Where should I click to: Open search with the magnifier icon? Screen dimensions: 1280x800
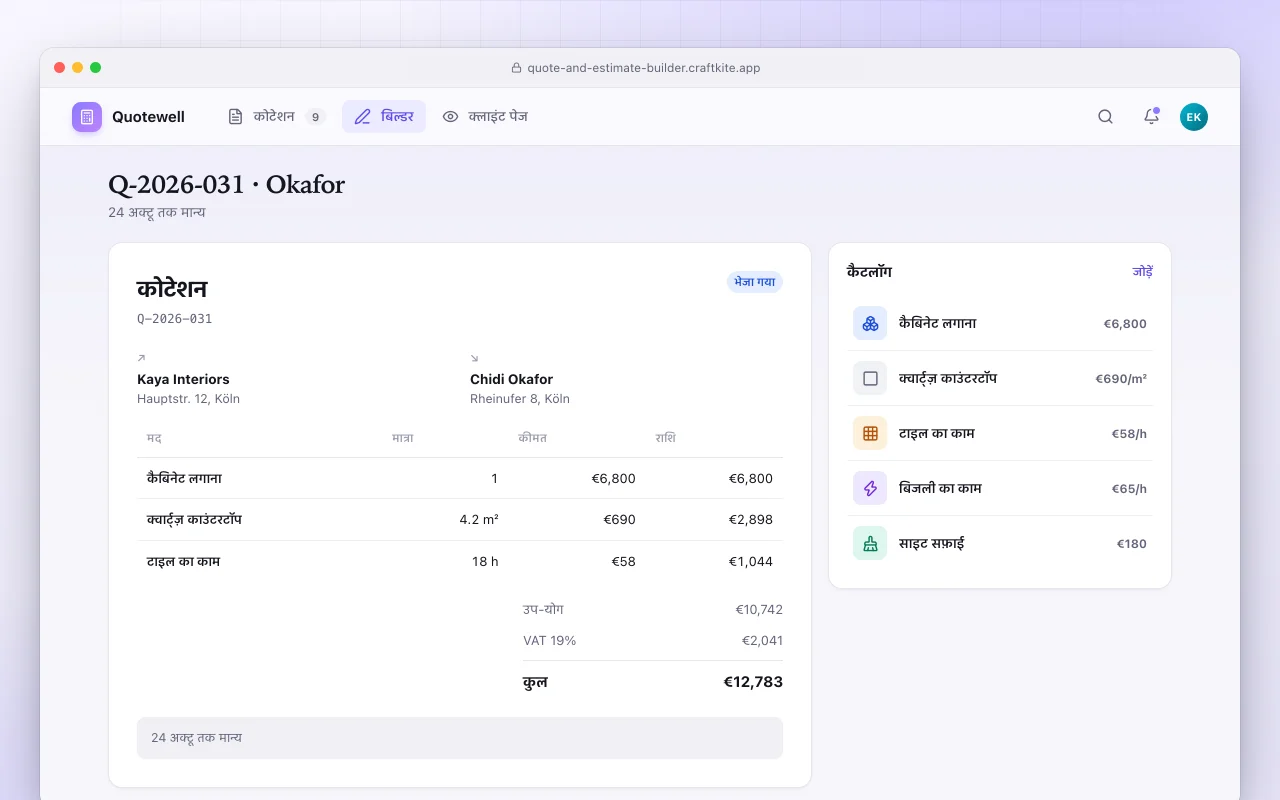(1105, 117)
